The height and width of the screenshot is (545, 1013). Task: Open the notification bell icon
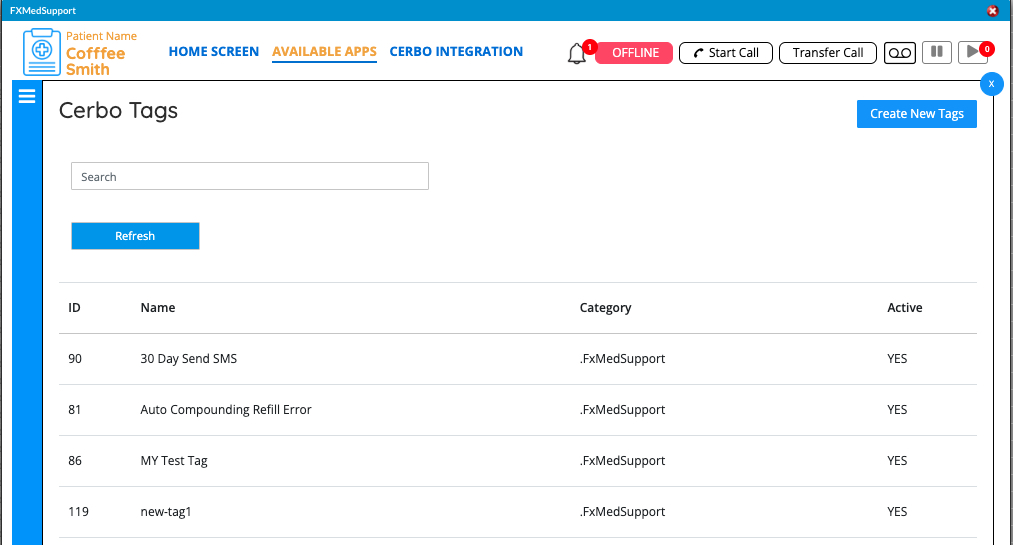[577, 54]
